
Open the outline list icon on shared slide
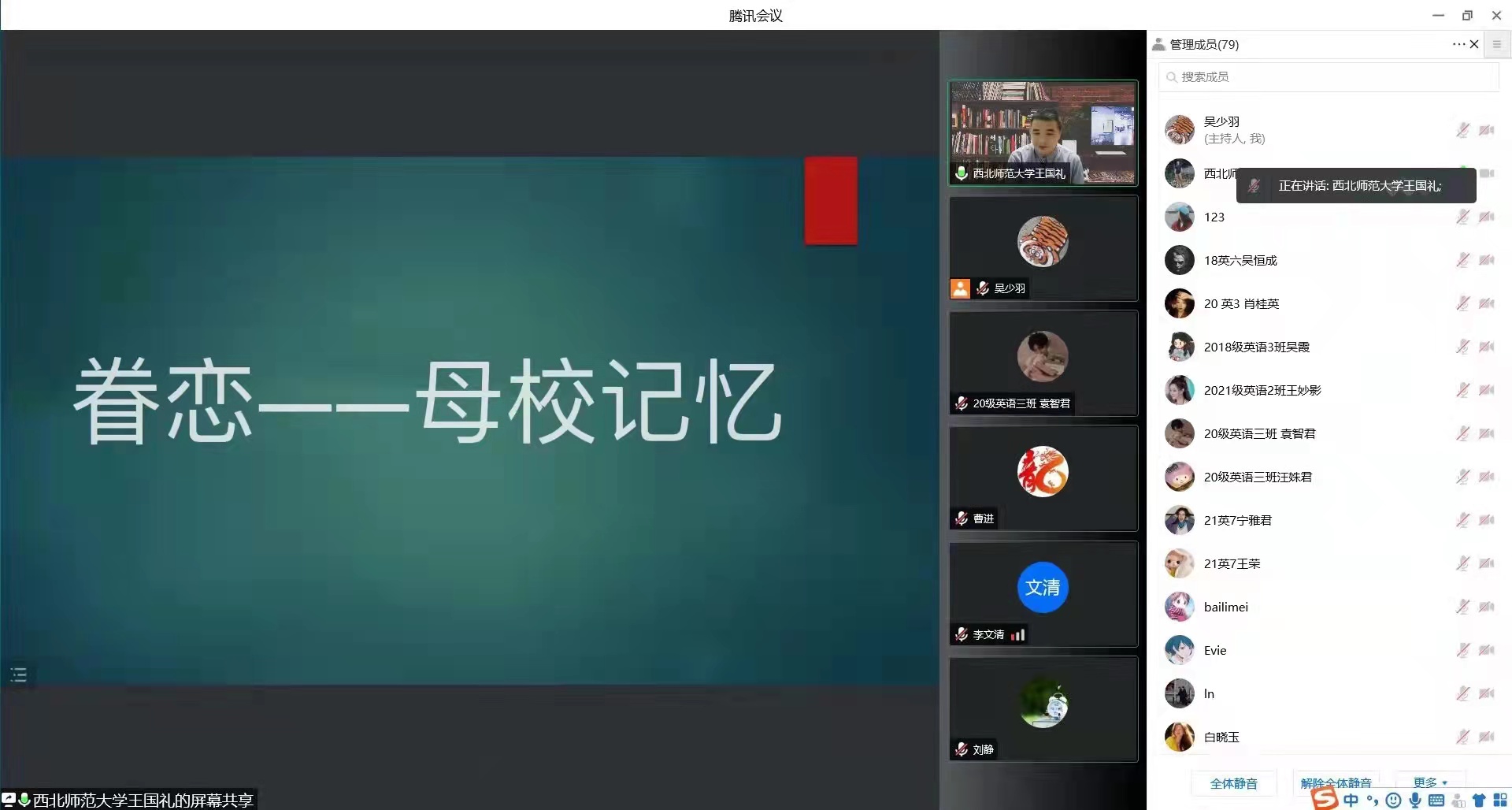pos(19,674)
